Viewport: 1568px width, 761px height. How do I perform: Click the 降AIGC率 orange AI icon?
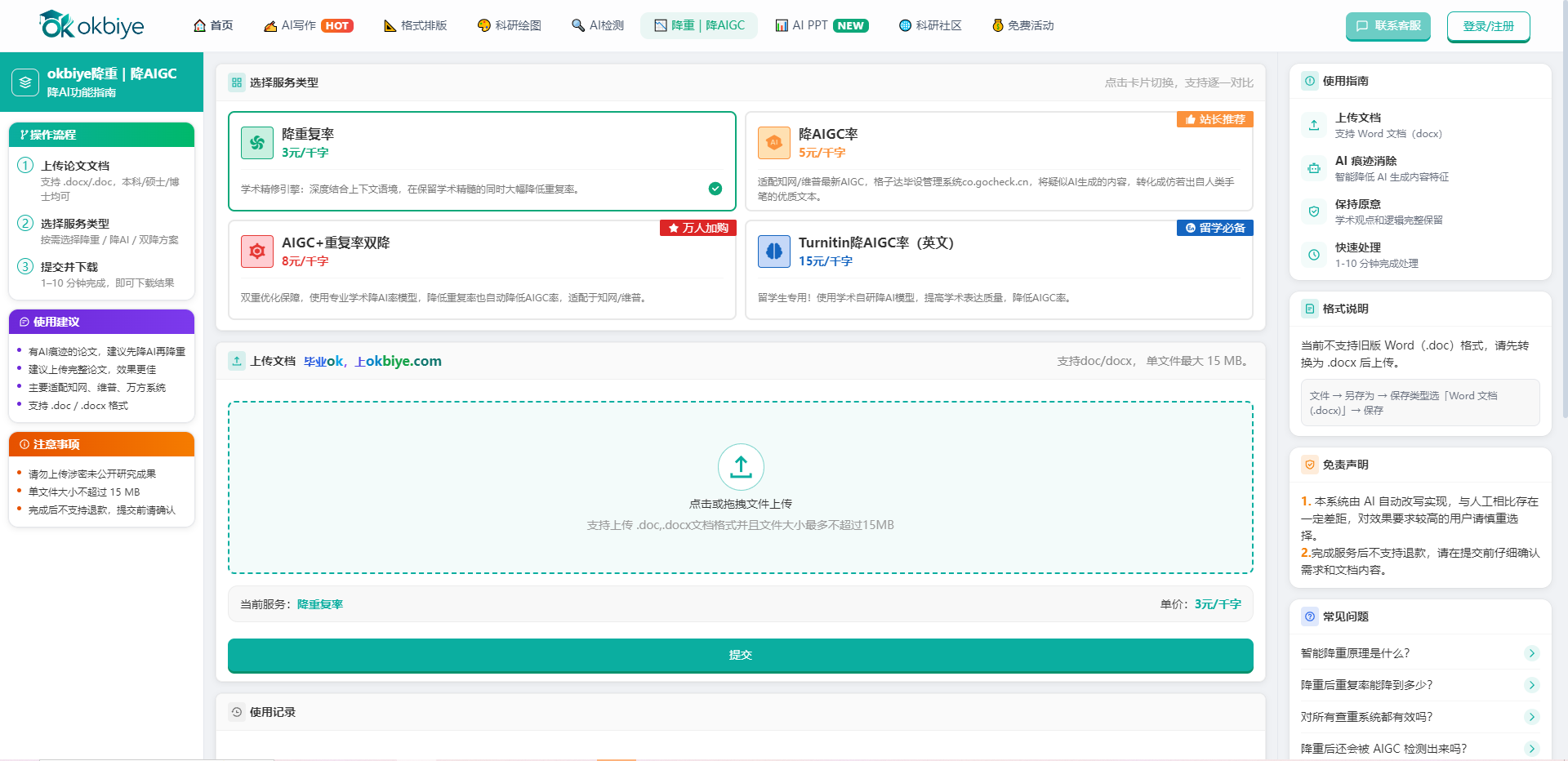pos(774,143)
